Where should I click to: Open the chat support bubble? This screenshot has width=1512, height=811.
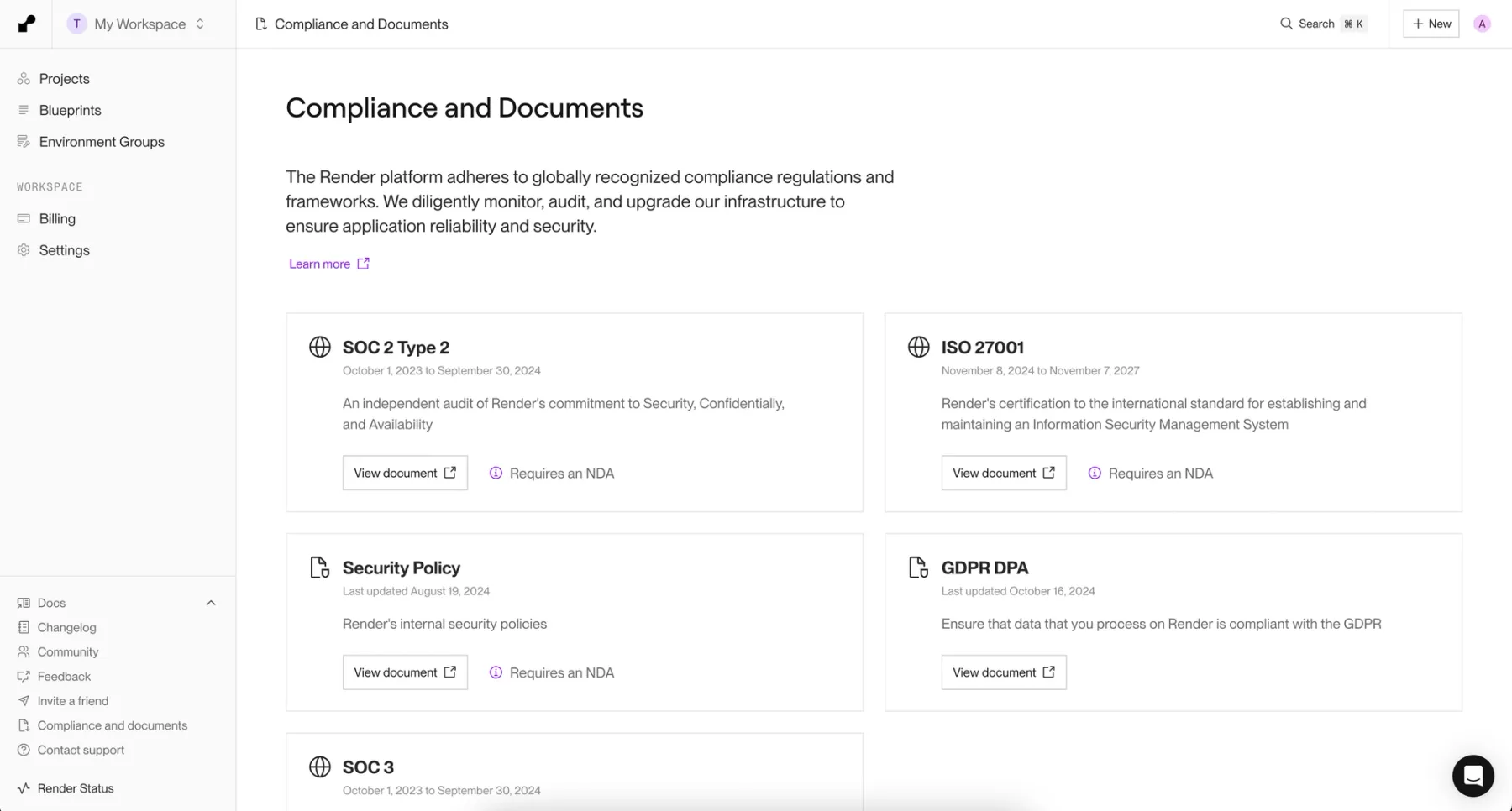[1473, 776]
